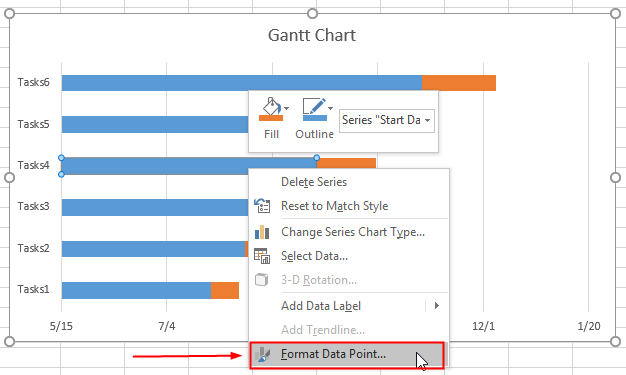The width and height of the screenshot is (626, 375).
Task: Open the Series "Start Da" element selector
Action: [387, 120]
